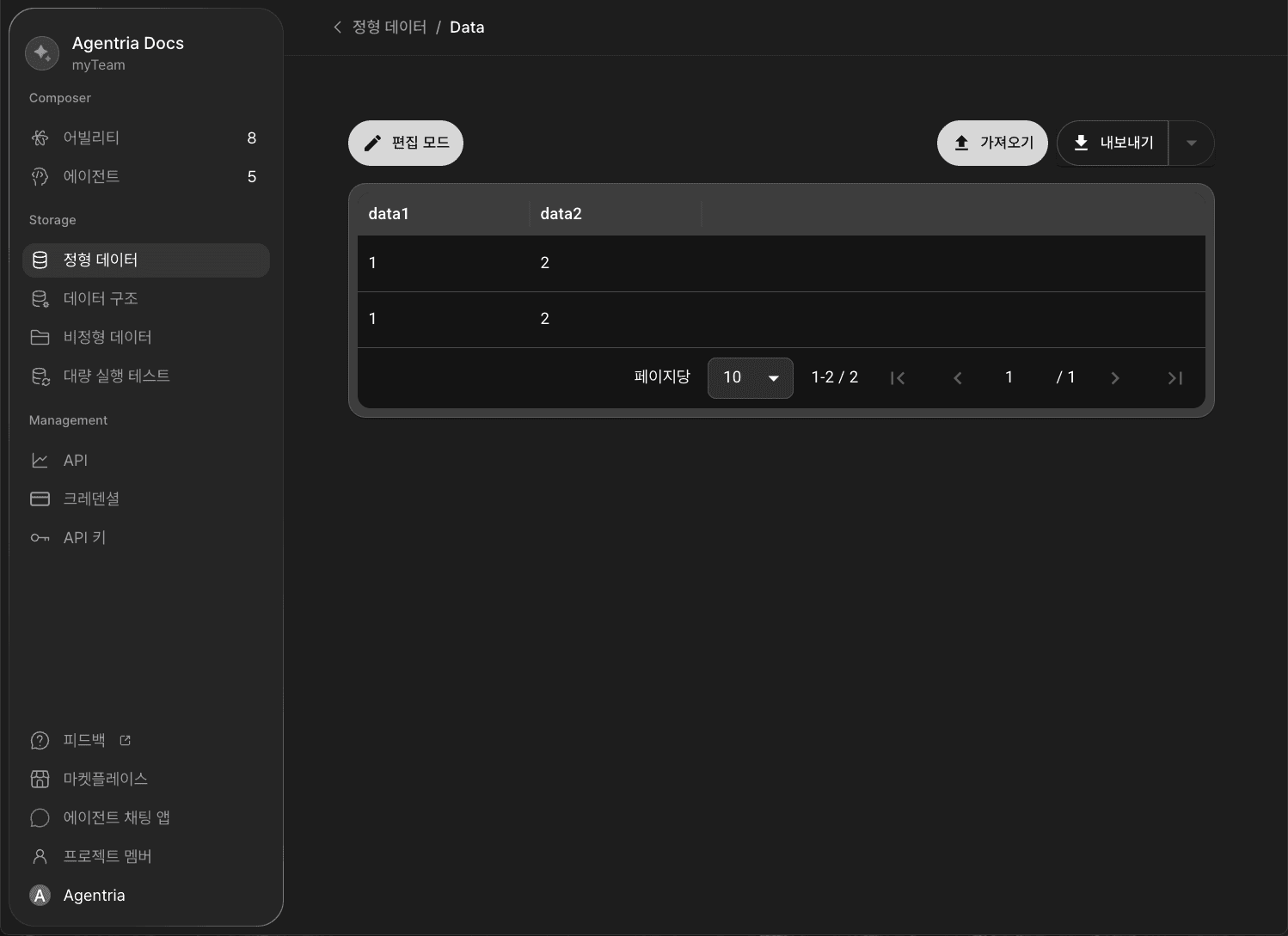Image resolution: width=1288 pixels, height=936 pixels.
Task: Click the upload icon in 가져오기 button
Action: 961,143
